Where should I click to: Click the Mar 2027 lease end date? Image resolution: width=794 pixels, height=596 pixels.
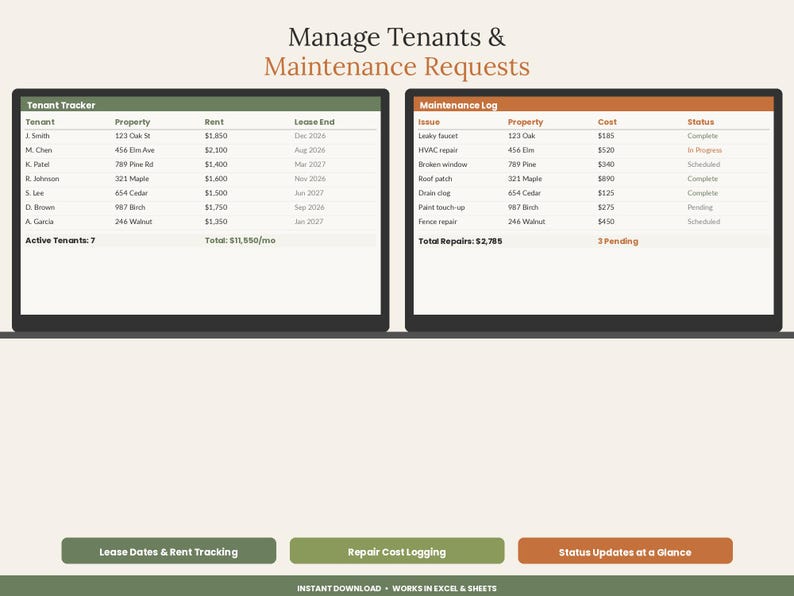point(310,164)
